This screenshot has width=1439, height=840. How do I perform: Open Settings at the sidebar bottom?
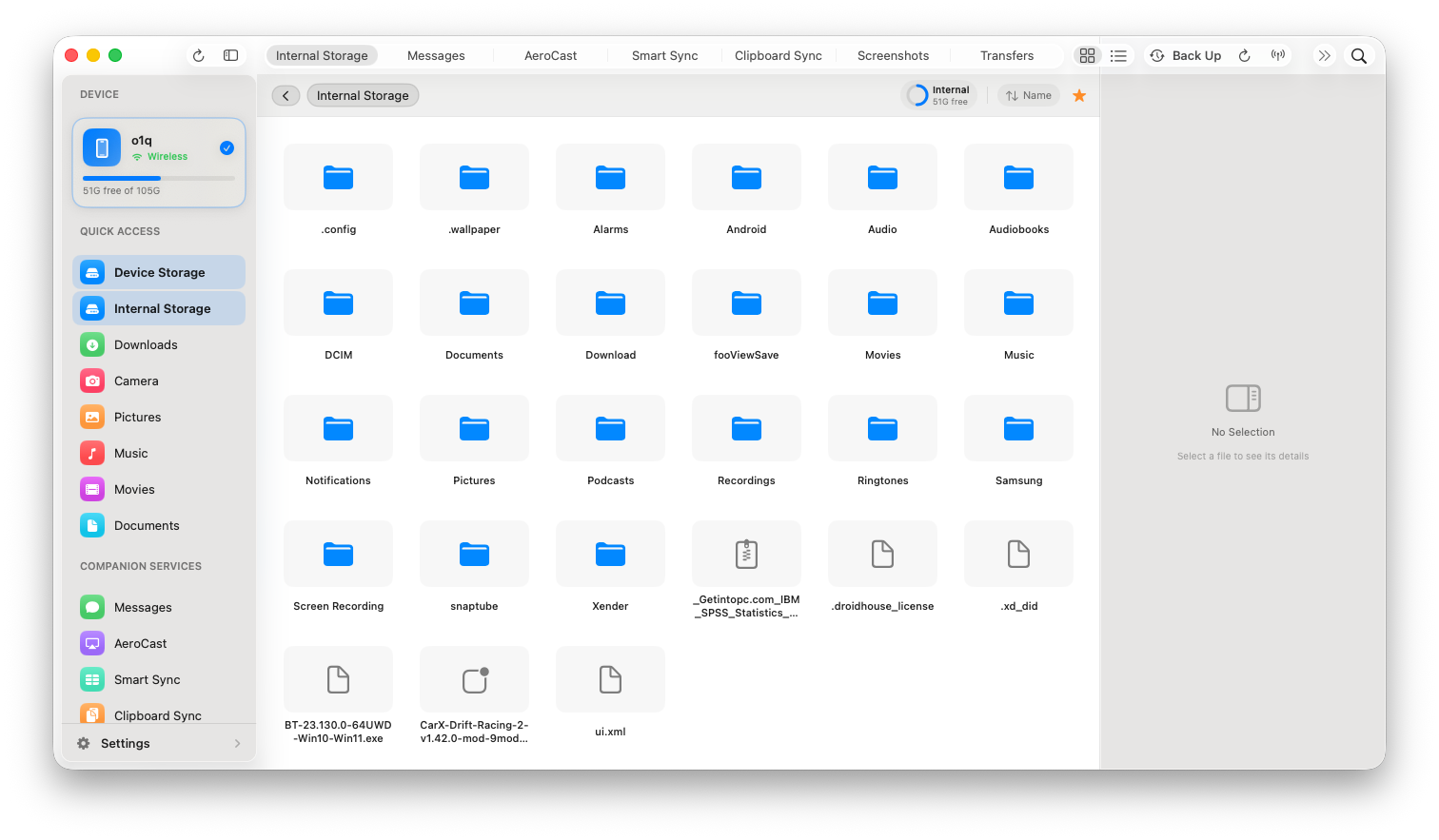coord(159,743)
